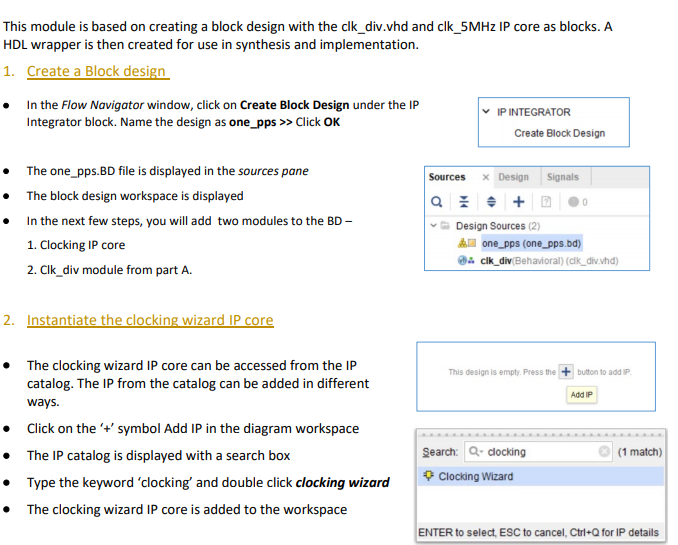Switch to the Signals tab

(x=563, y=177)
